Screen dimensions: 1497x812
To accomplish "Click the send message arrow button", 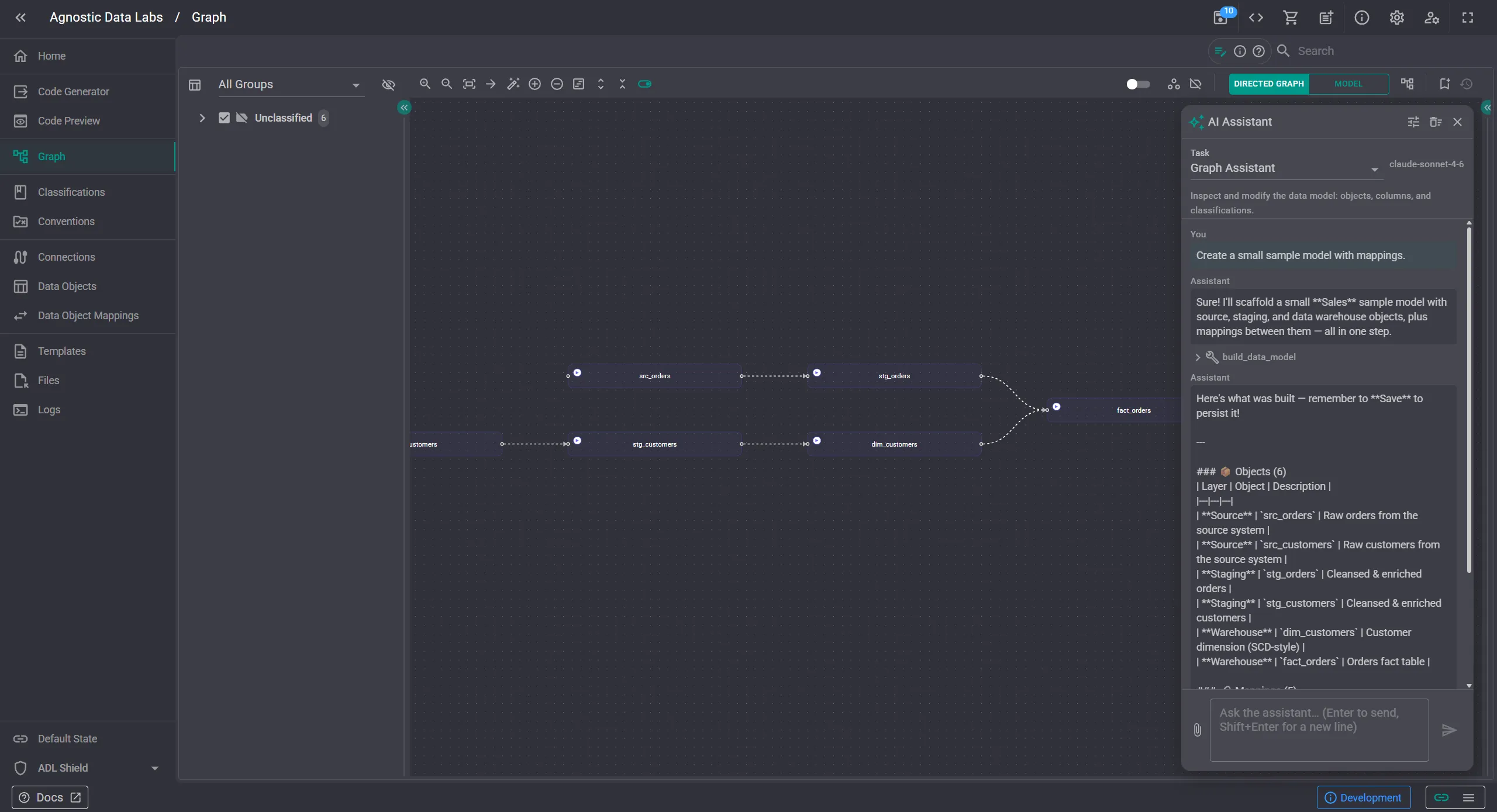I will click(x=1448, y=730).
